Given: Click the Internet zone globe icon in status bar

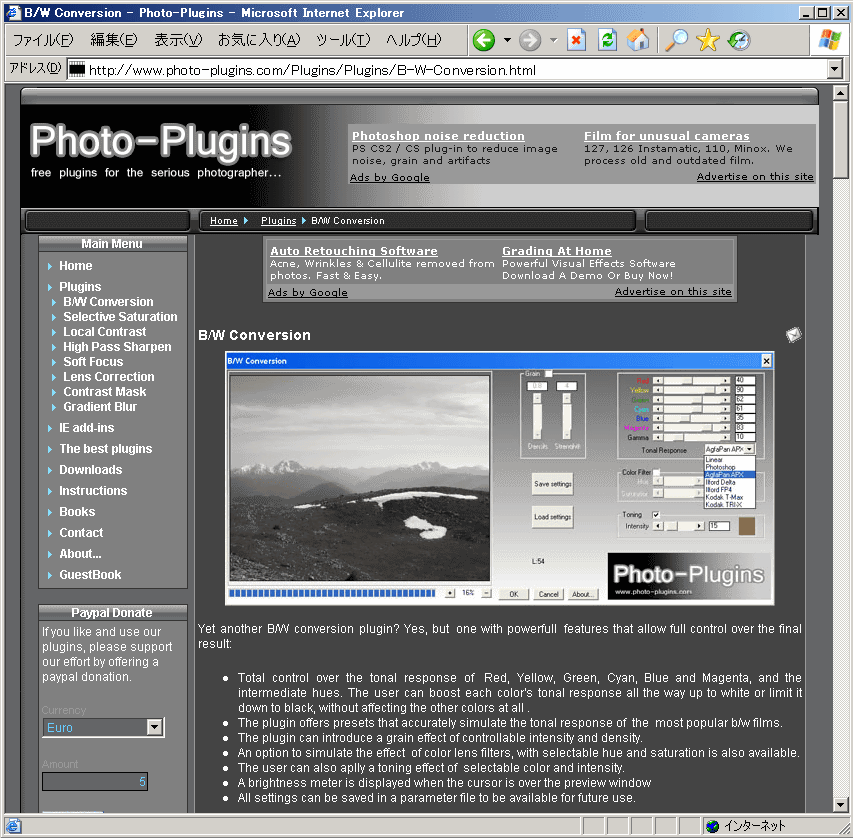Looking at the screenshot, I should pos(712,826).
